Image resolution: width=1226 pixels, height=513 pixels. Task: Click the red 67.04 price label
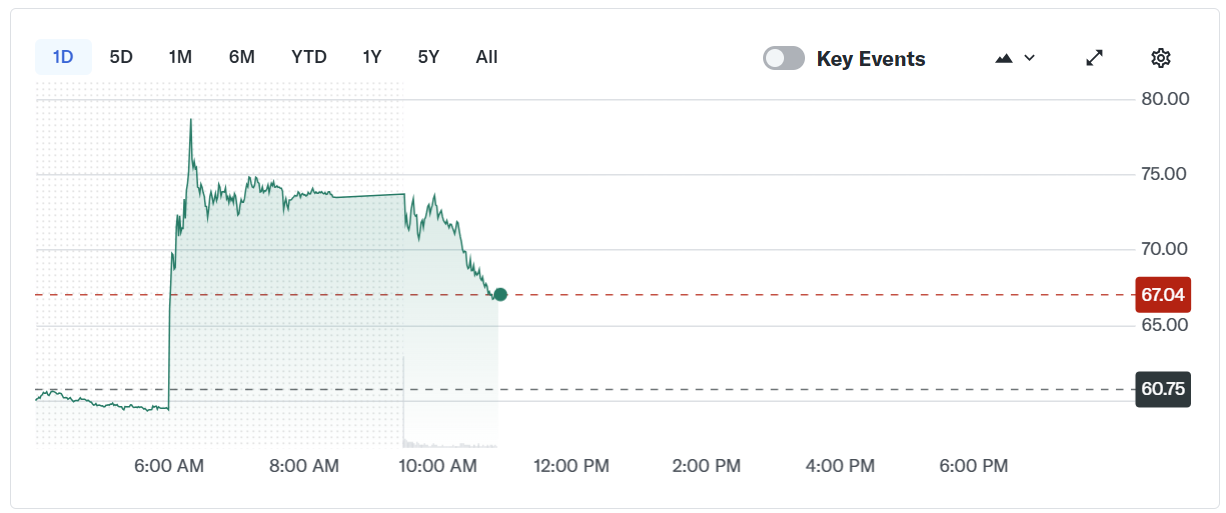[x=1162, y=295]
